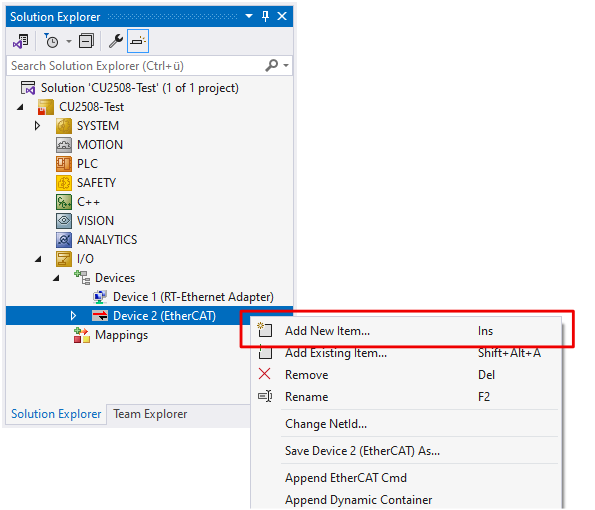Select the C++ tree label

(88, 202)
